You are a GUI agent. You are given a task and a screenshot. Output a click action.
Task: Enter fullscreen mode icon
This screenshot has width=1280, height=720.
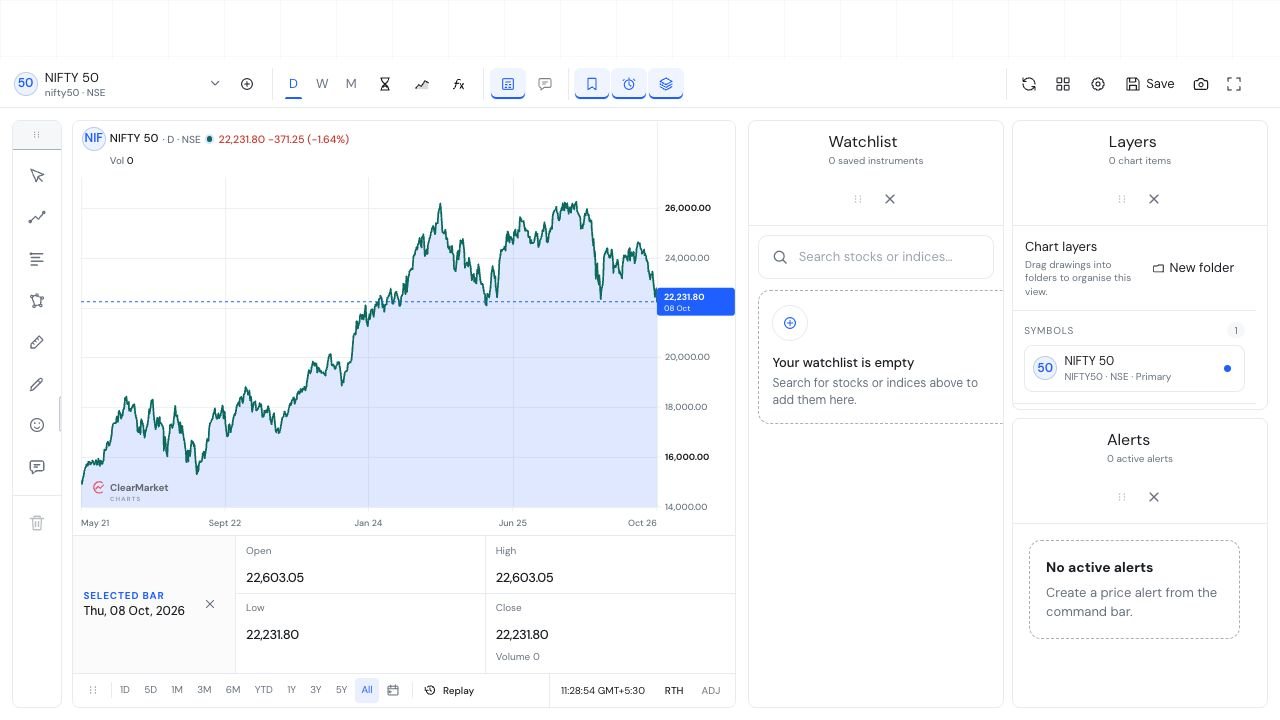pyautogui.click(x=1234, y=84)
